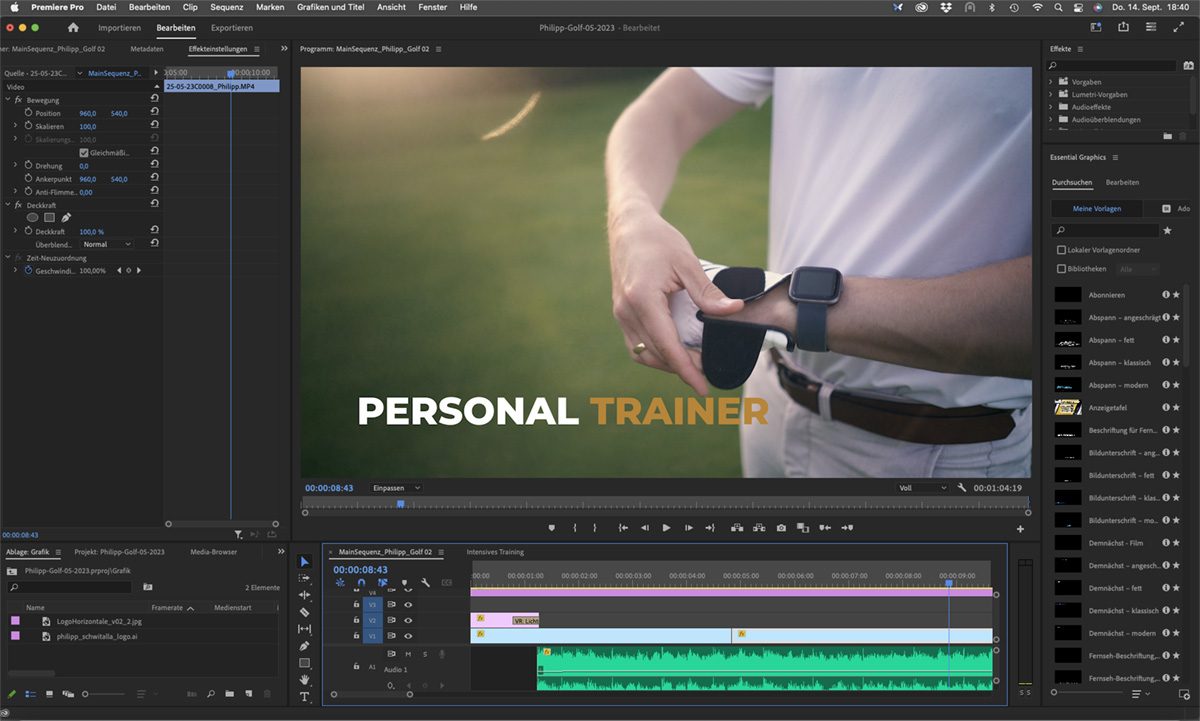Screen dimensions: 1200x721
Task: Play the program monitor sequence
Action: tap(666, 528)
